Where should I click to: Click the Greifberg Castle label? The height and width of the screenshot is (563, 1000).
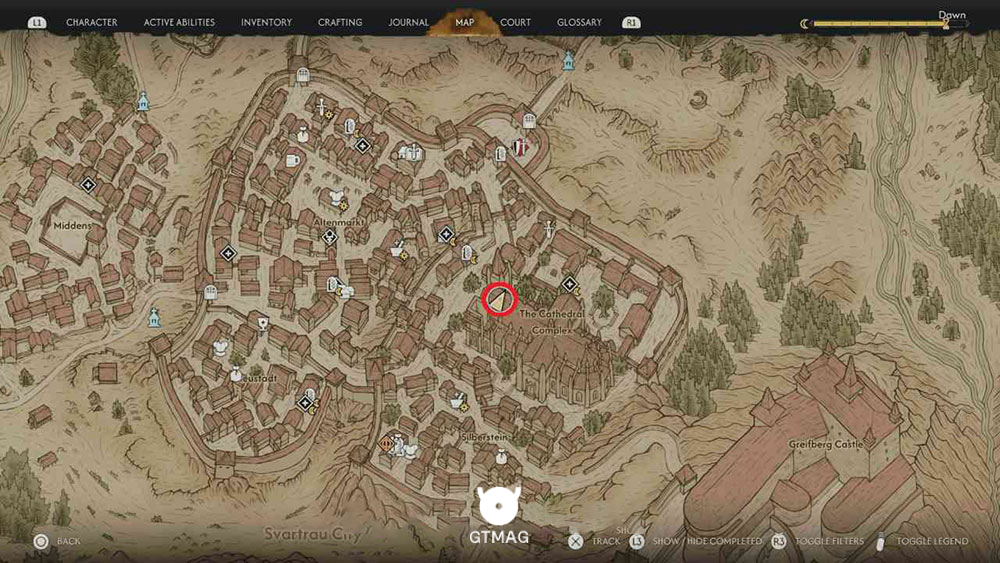pos(825,444)
